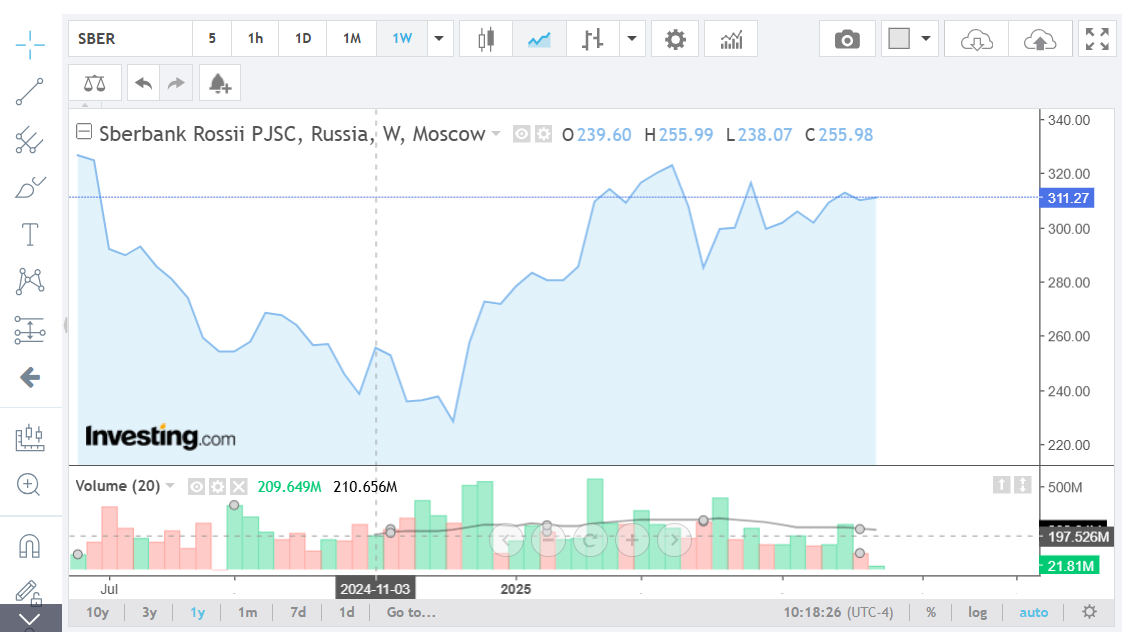Viewport: 1131px width, 632px height.
Task: Select 10y time range
Action: [x=97, y=612]
